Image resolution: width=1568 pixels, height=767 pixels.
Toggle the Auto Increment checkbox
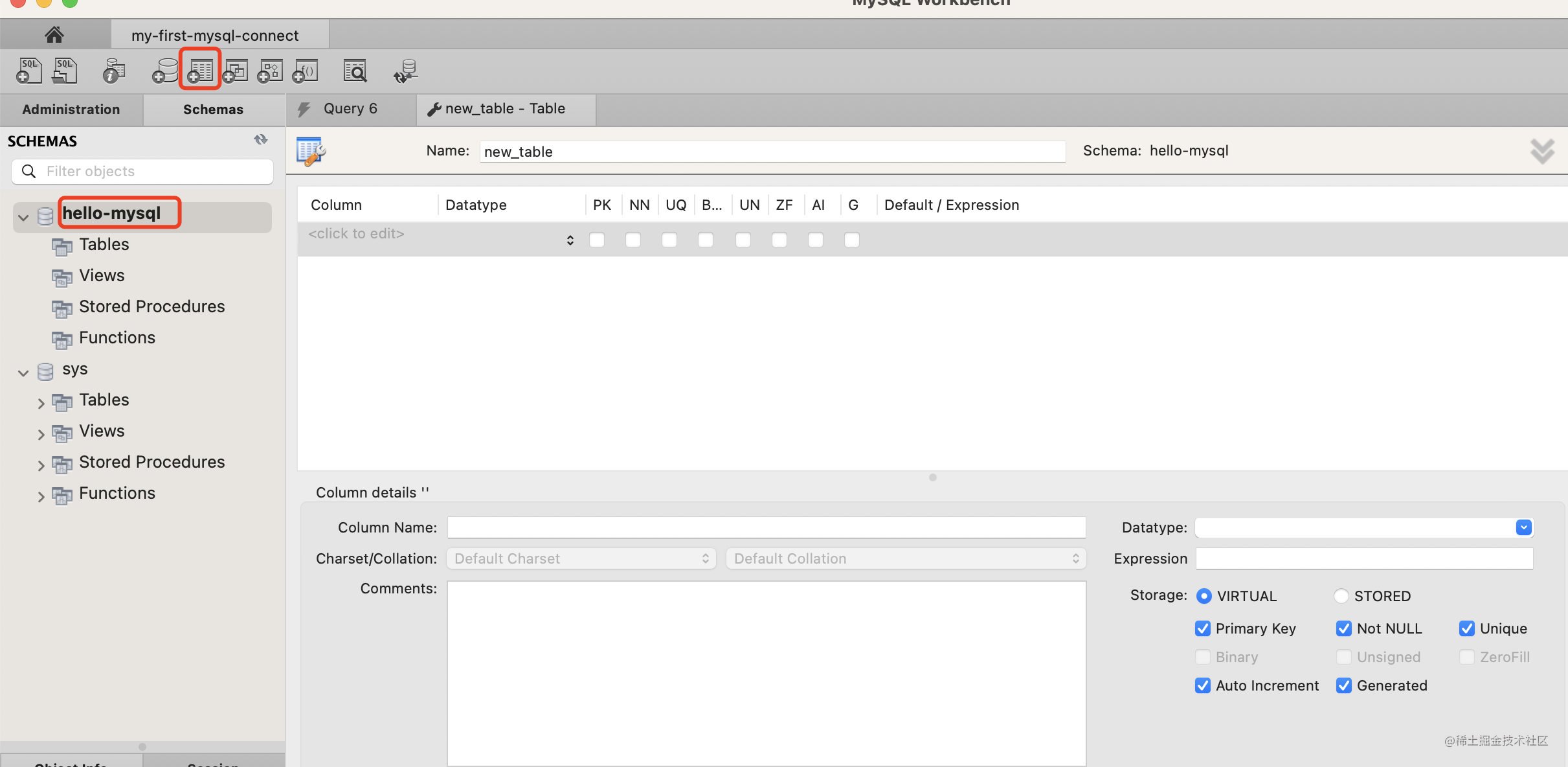[x=1203, y=685]
